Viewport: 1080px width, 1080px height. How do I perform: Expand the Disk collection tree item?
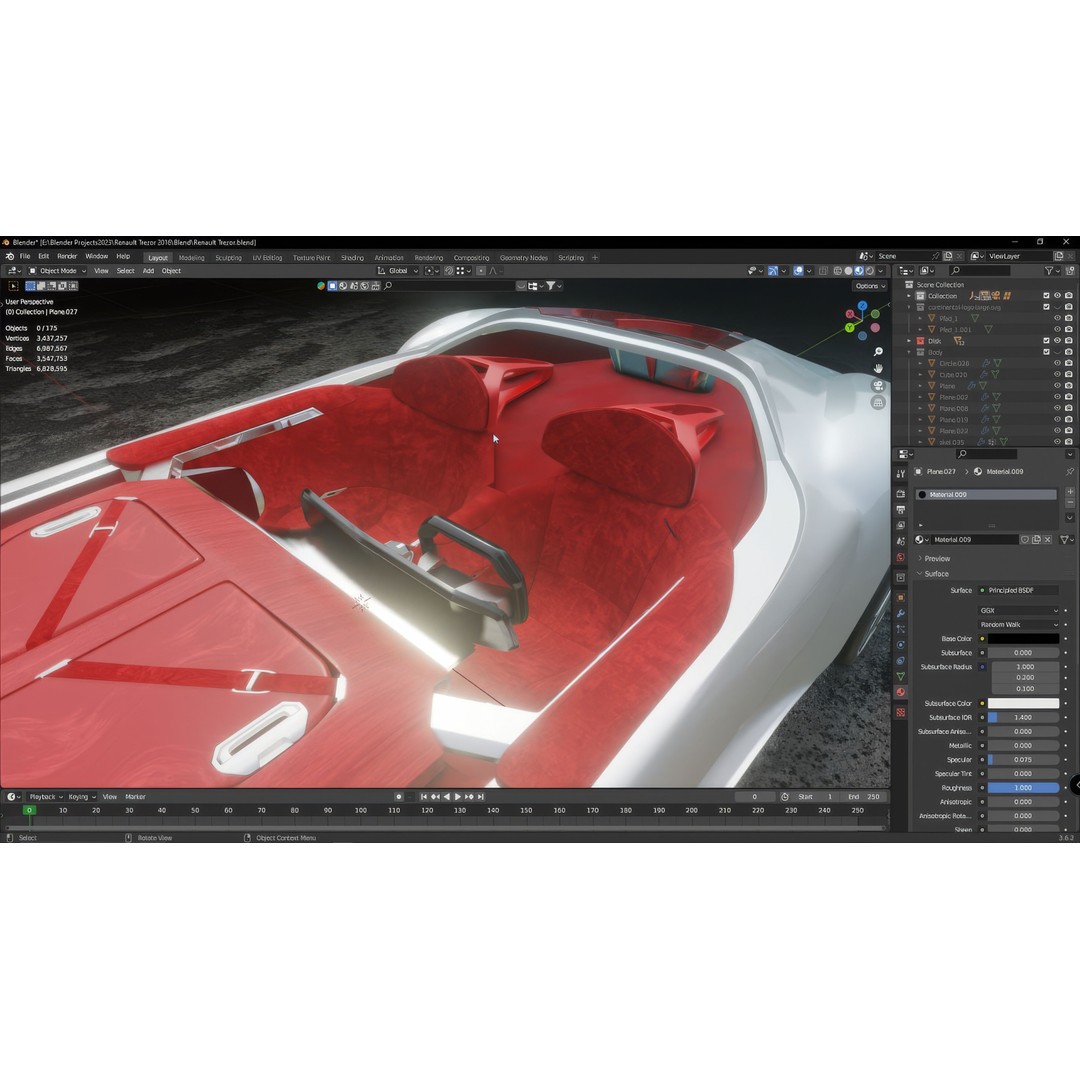908,341
